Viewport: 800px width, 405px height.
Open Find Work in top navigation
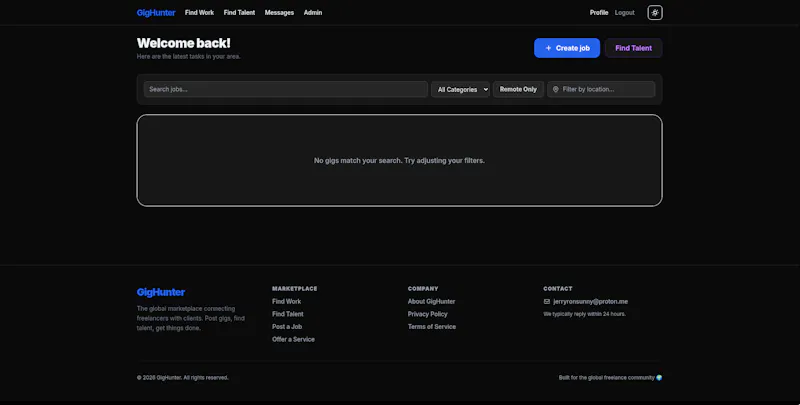199,13
